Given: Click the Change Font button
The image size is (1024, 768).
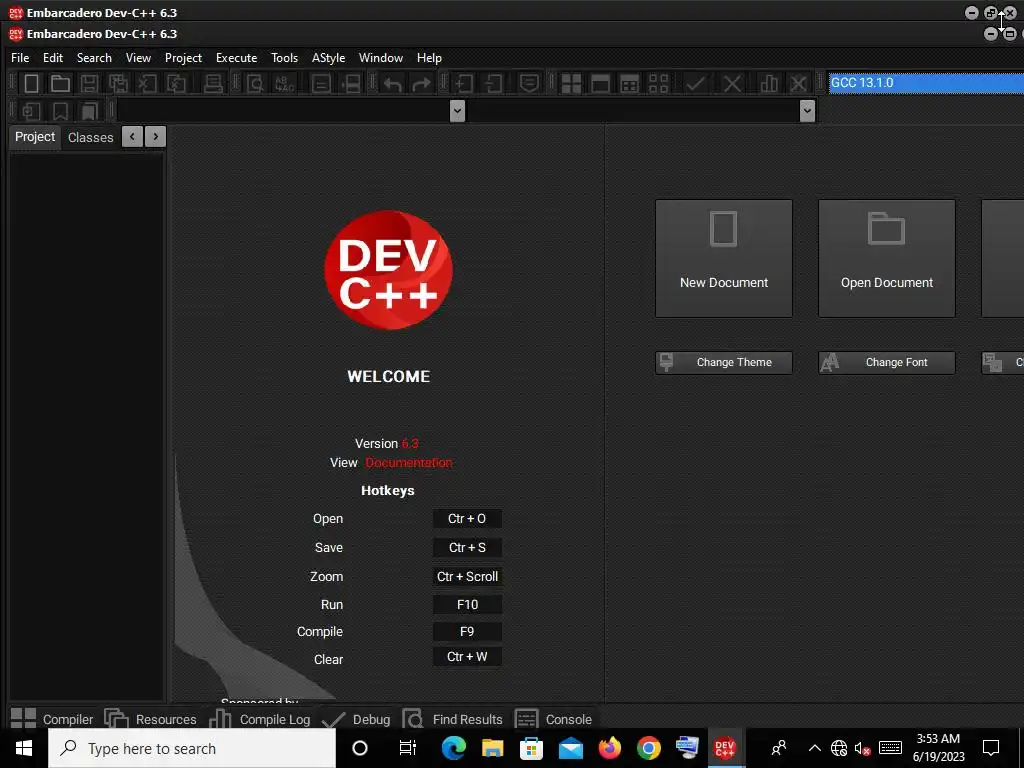Looking at the screenshot, I should coord(887,362).
